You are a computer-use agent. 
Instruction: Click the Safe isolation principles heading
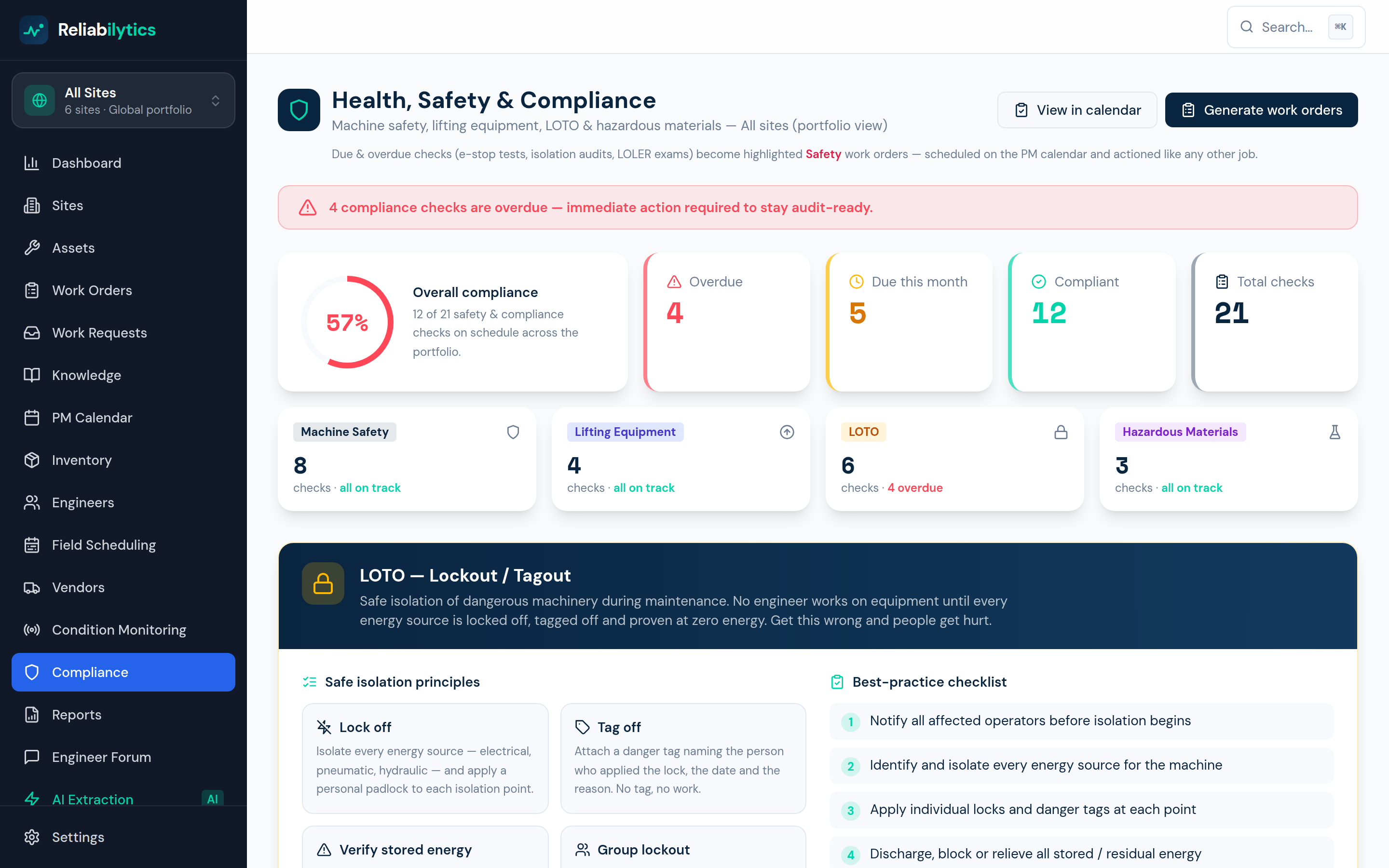pos(402,682)
